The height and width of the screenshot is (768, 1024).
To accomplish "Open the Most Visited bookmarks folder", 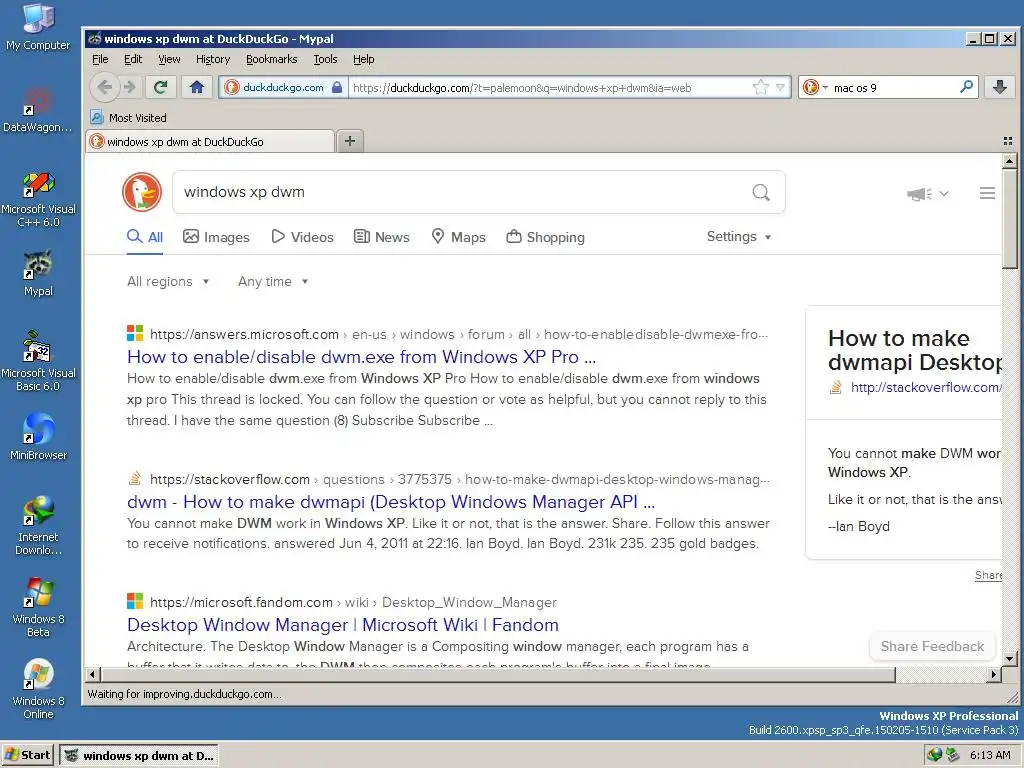I will point(129,118).
